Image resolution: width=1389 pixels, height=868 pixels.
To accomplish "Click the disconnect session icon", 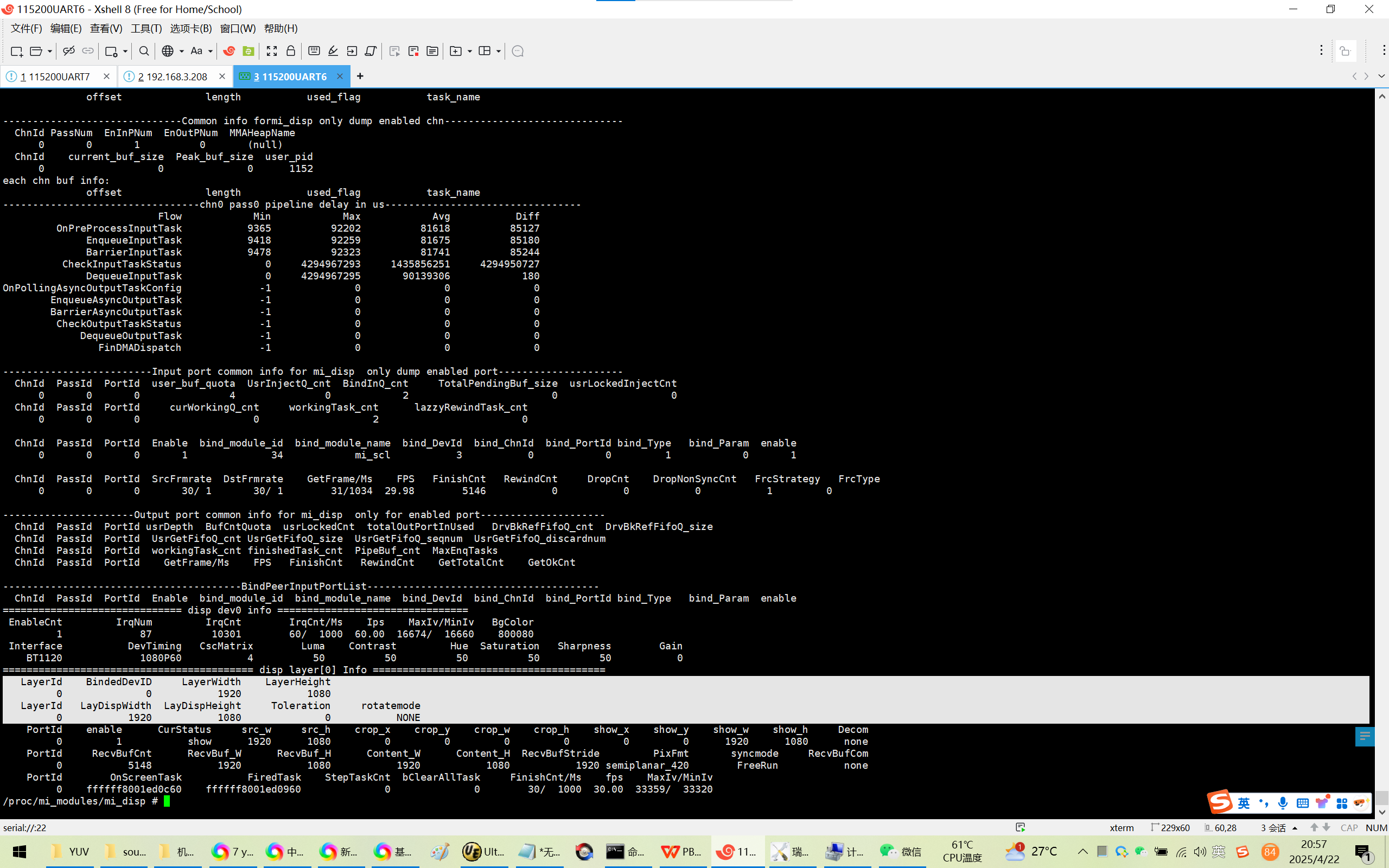I will point(68,51).
